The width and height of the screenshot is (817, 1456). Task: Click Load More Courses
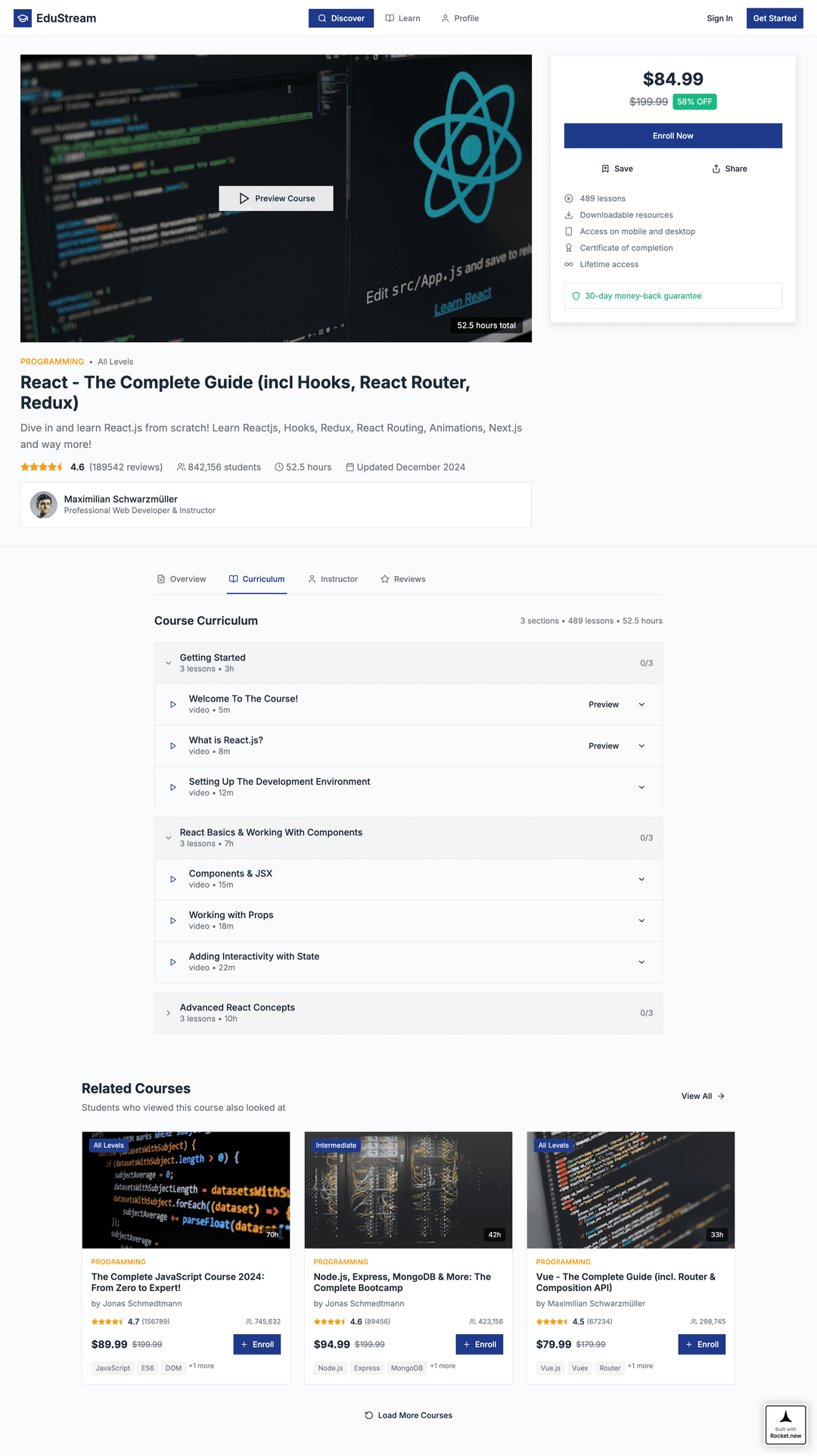pos(408,1415)
